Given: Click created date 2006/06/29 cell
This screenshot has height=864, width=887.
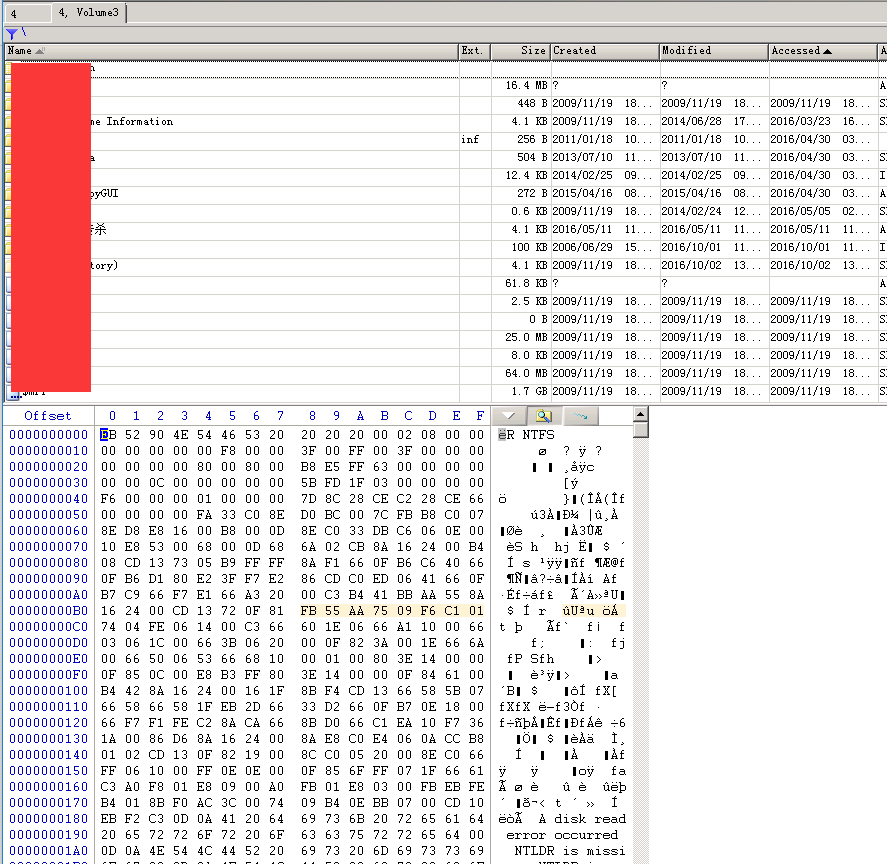Looking at the screenshot, I should pos(605,247).
